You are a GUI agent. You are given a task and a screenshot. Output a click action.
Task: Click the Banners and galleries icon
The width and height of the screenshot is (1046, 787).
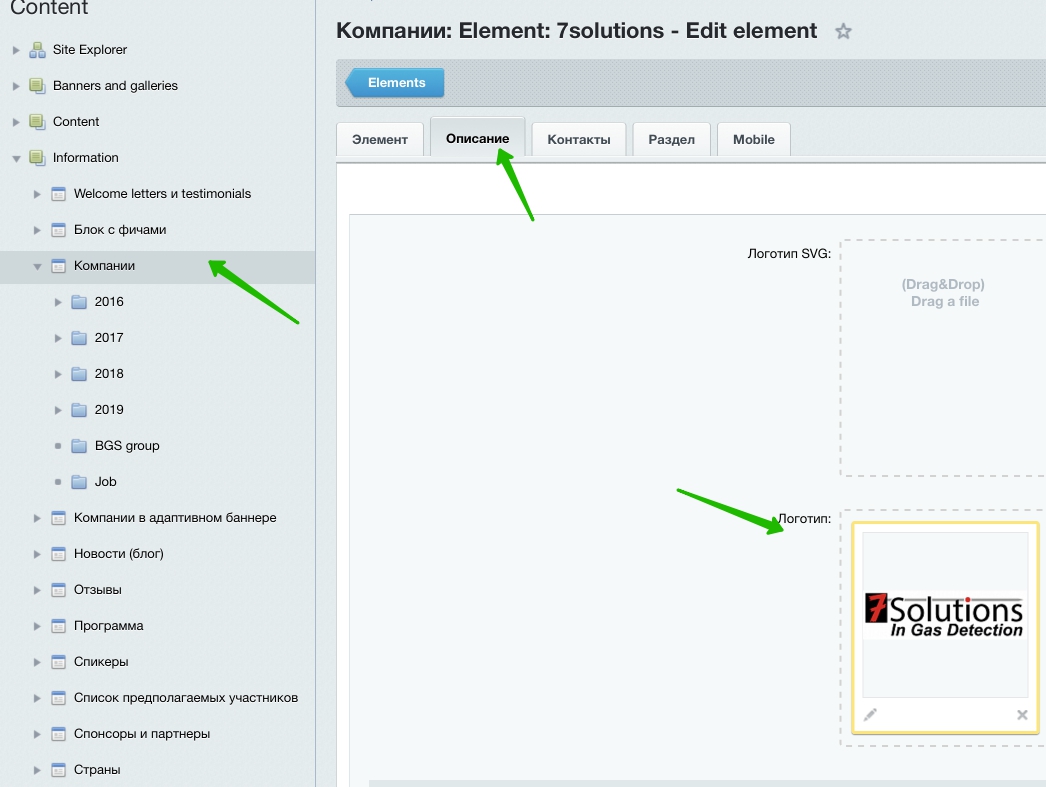[37, 86]
